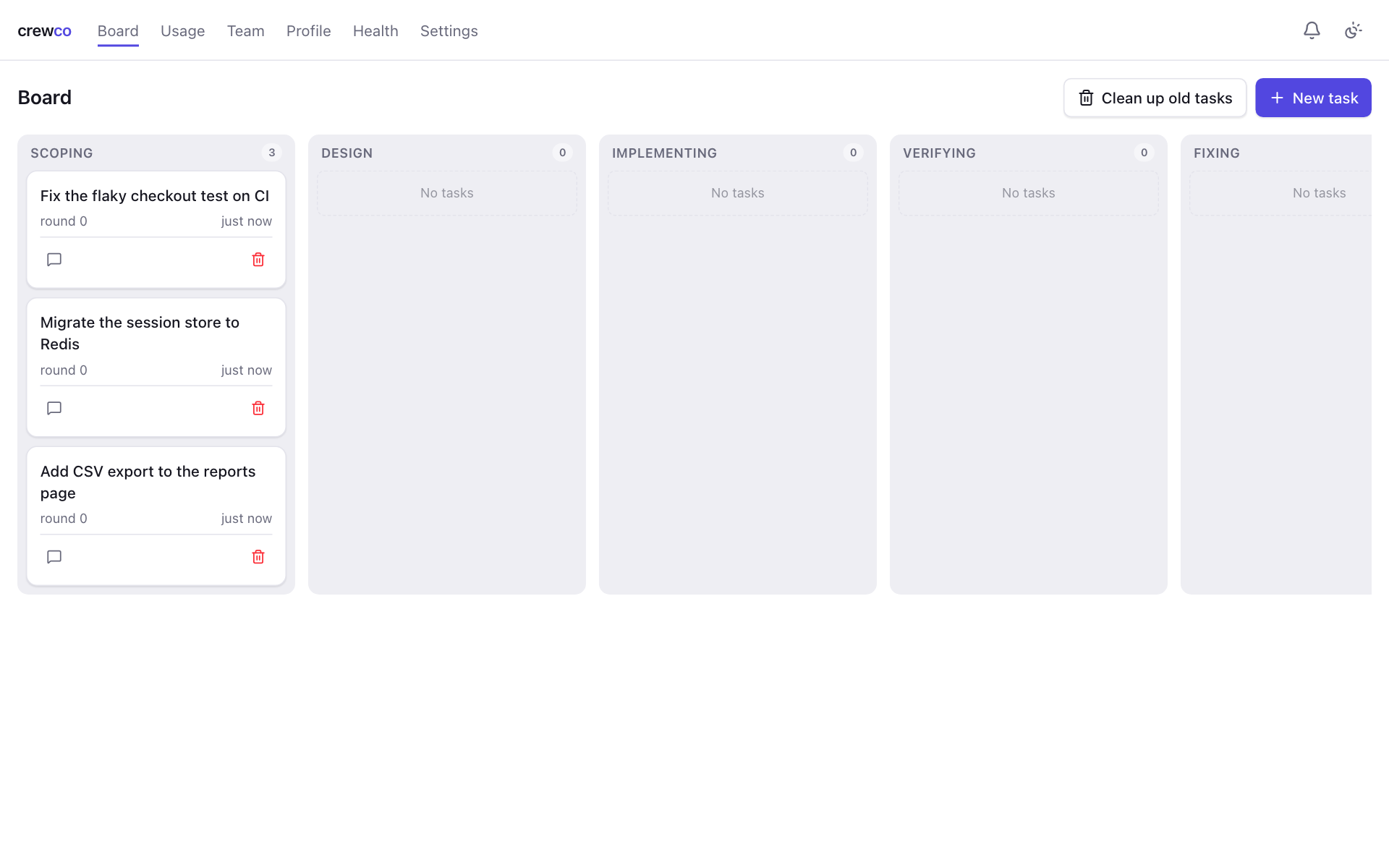Click the DESIGN column header

coord(347,153)
